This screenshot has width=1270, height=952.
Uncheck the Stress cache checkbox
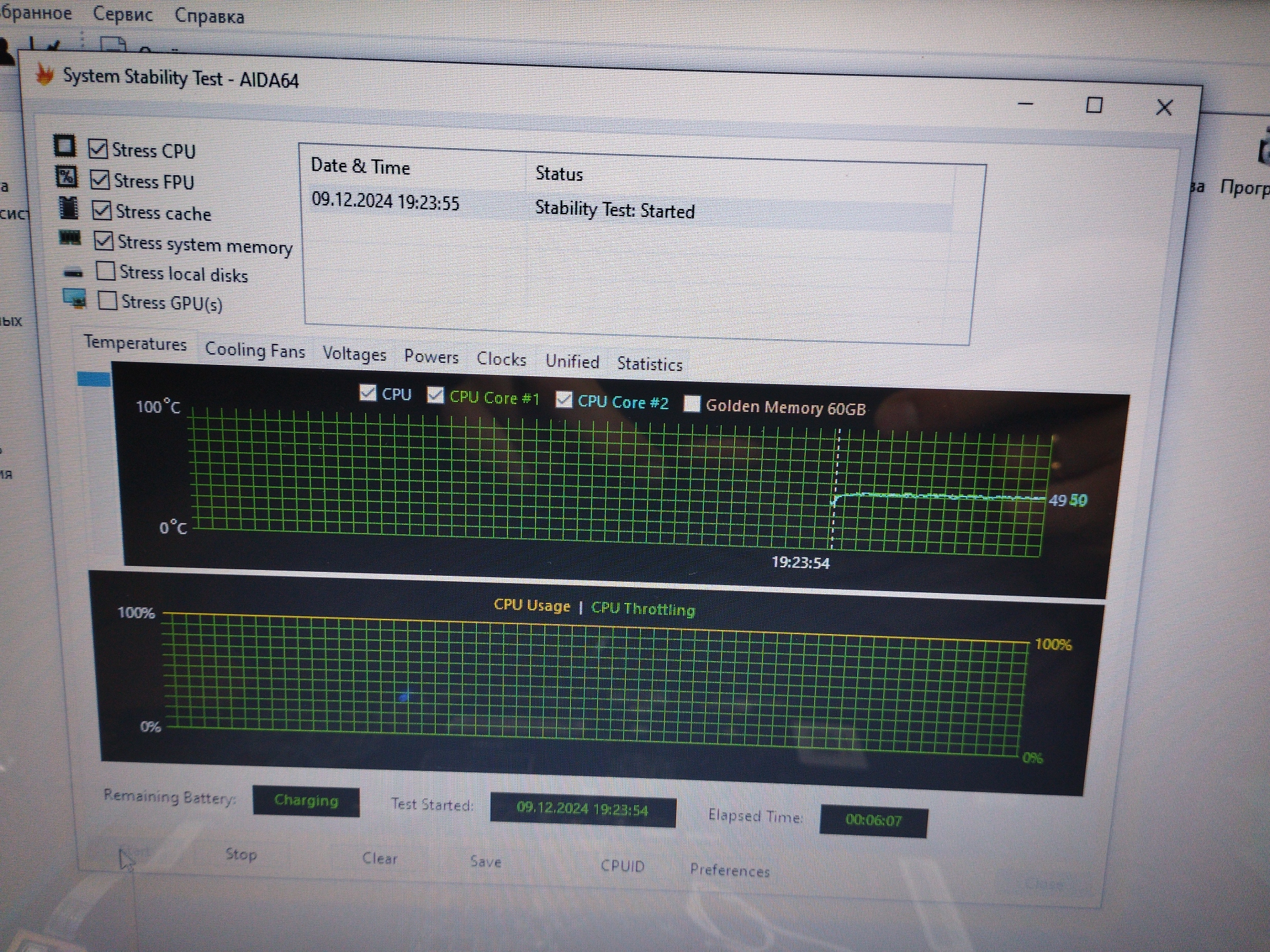pyautogui.click(x=102, y=210)
